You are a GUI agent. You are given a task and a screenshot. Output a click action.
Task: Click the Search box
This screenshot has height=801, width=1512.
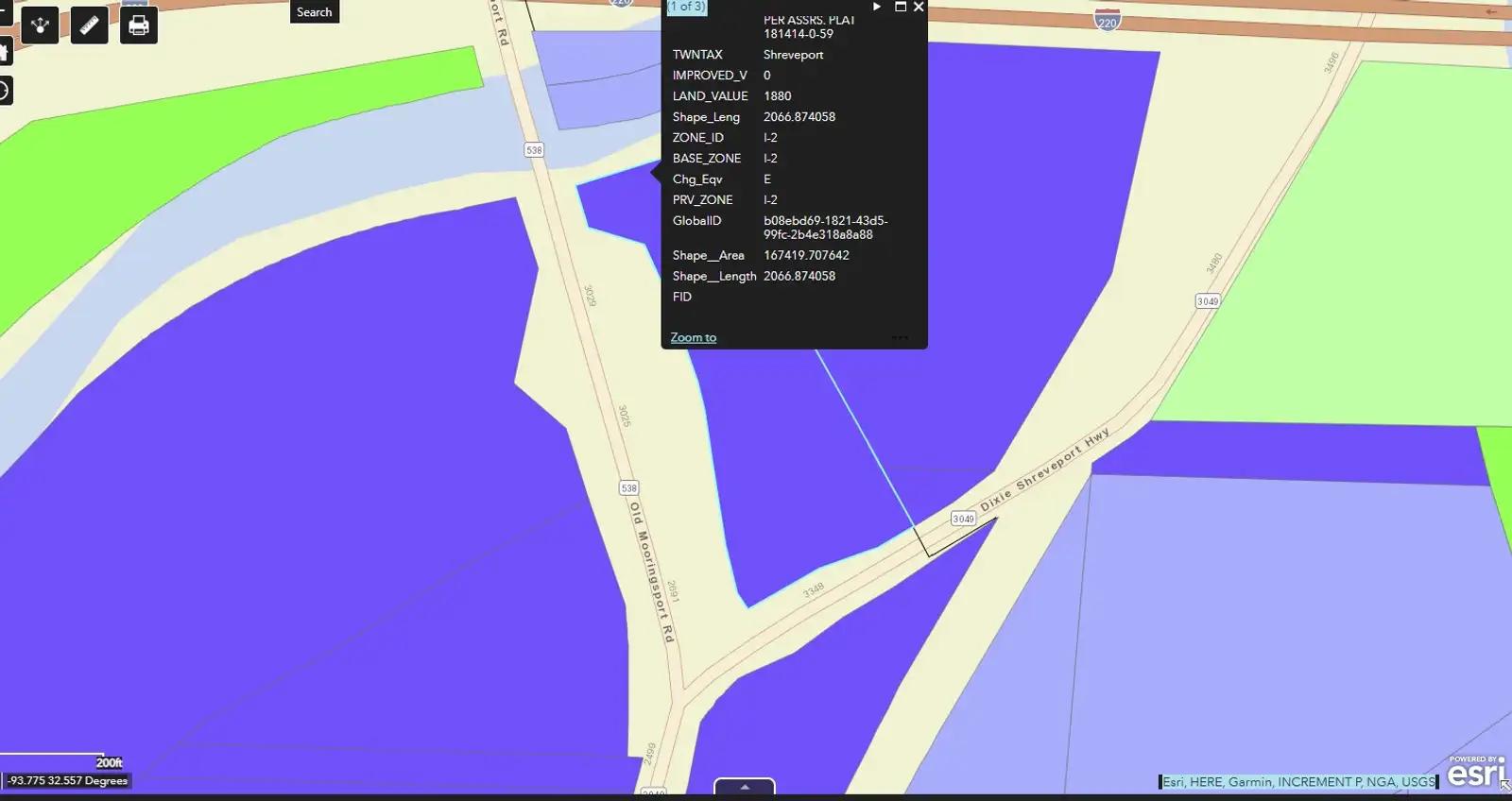pyautogui.click(x=315, y=11)
